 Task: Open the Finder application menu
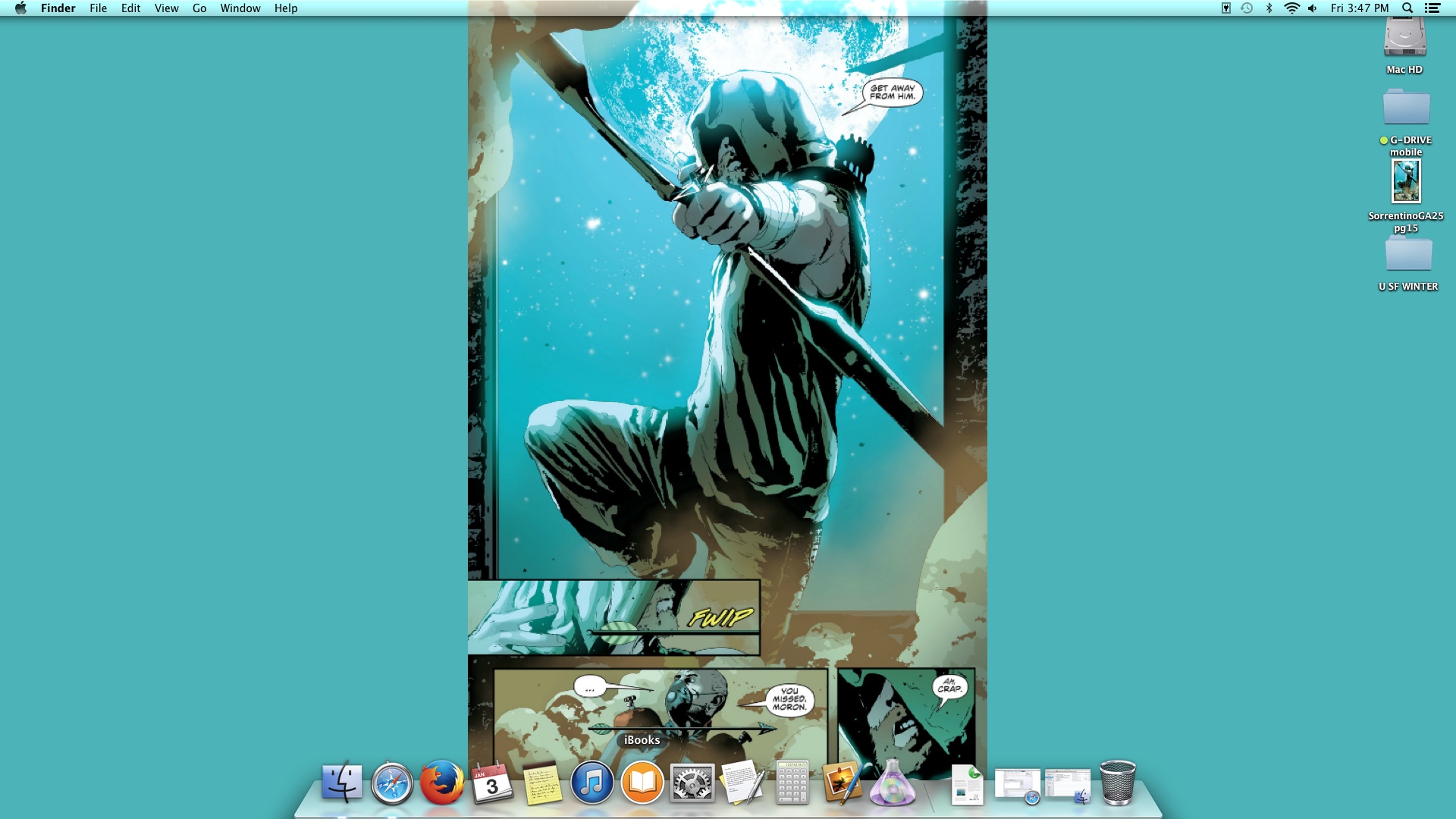(58, 8)
